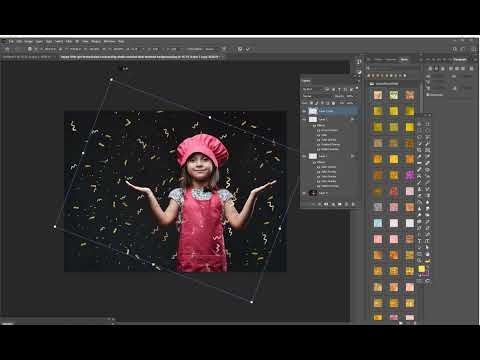This screenshot has height=360, width=480.
Task: Open the File menu
Action: 11,41
